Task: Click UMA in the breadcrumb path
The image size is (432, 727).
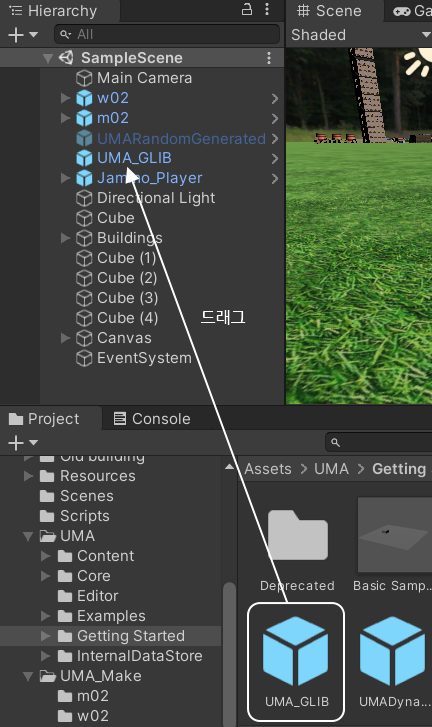Action: (331, 469)
